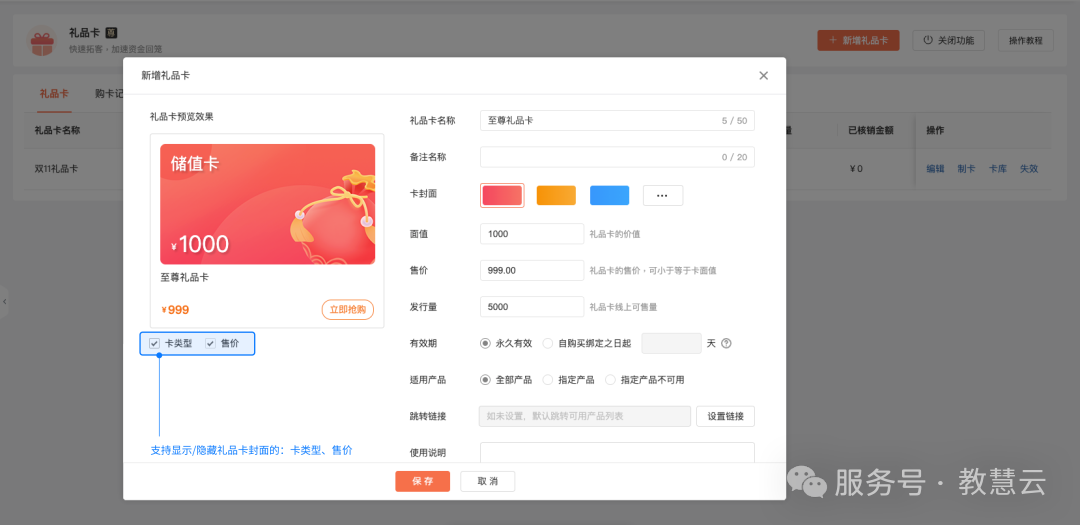Click the 立即抢购 preview button
This screenshot has width=1080, height=525.
(x=348, y=309)
